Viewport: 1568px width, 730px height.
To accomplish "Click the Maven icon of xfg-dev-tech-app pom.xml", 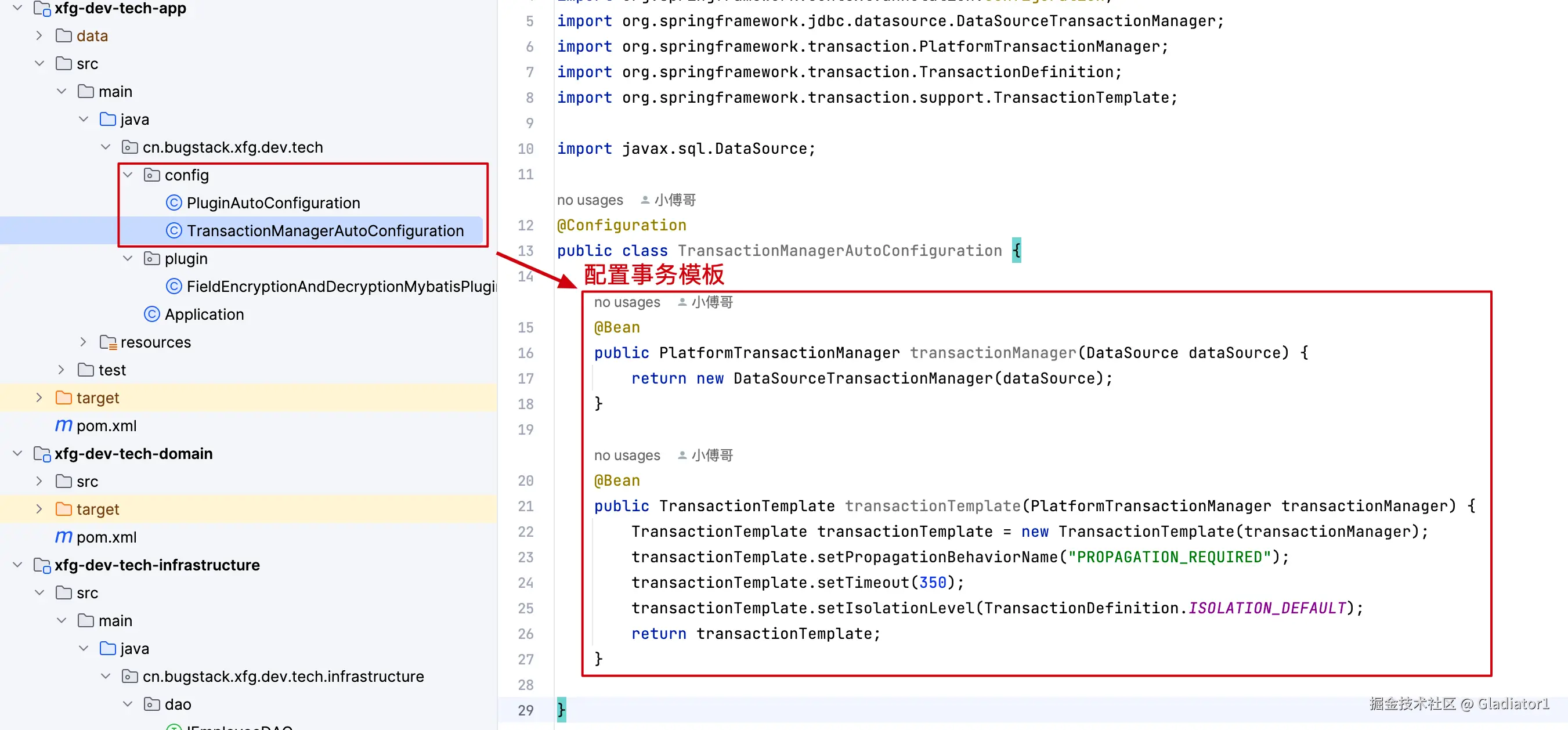I will point(63,425).
